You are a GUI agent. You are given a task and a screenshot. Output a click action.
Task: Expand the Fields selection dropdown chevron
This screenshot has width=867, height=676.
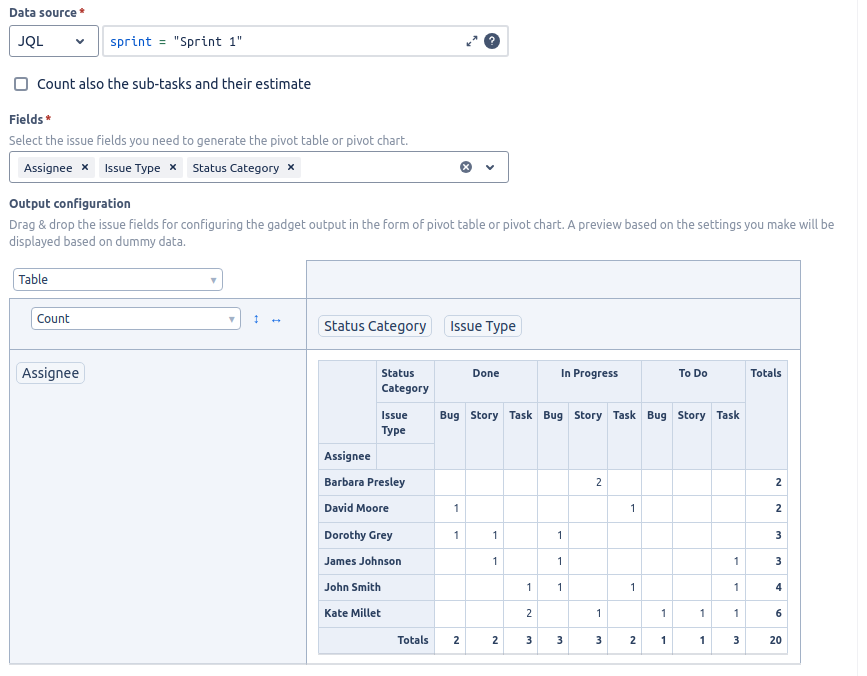coord(490,167)
